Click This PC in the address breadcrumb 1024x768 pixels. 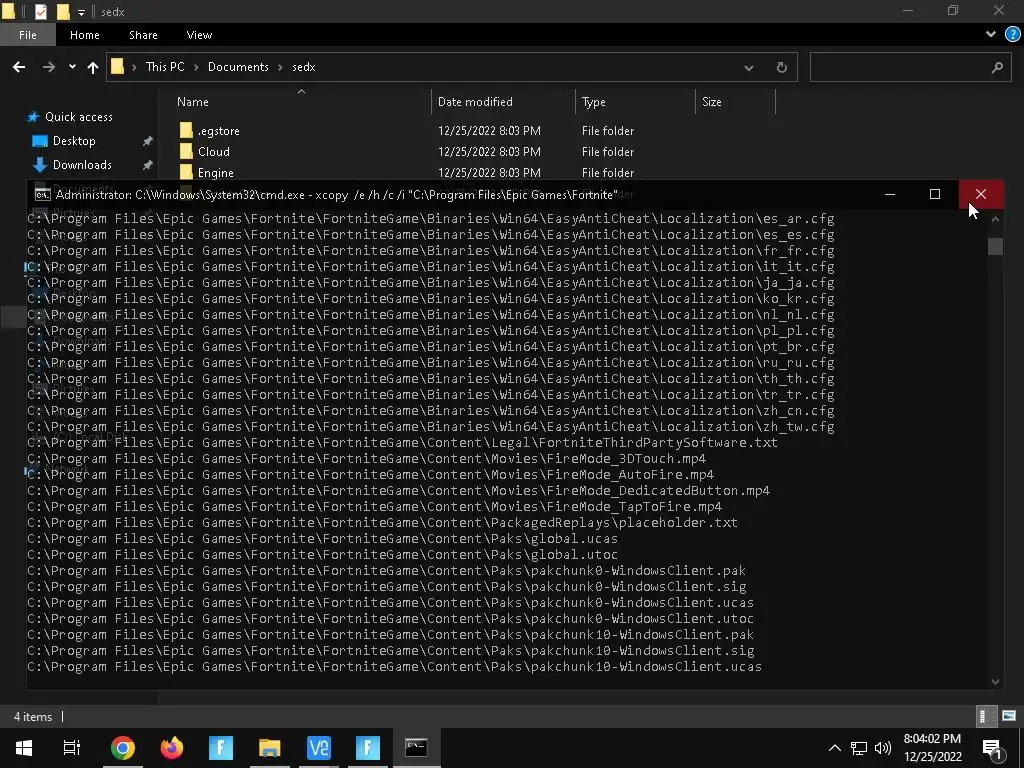click(x=165, y=67)
